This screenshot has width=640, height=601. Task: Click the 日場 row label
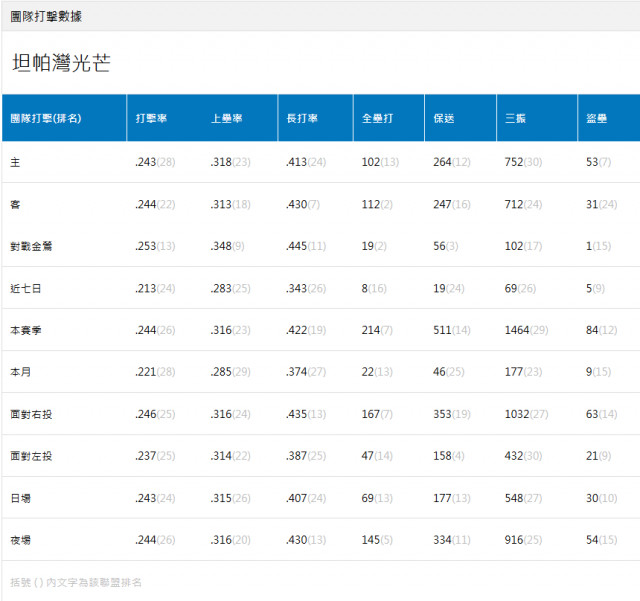point(21,498)
